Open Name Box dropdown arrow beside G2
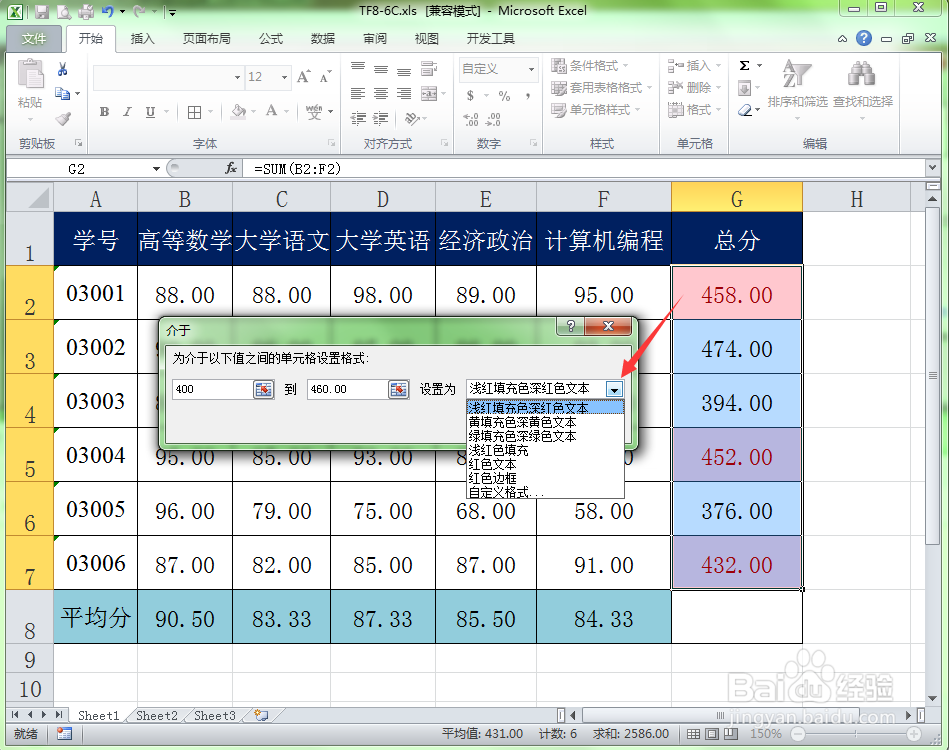The height and width of the screenshot is (750, 949). point(156,169)
